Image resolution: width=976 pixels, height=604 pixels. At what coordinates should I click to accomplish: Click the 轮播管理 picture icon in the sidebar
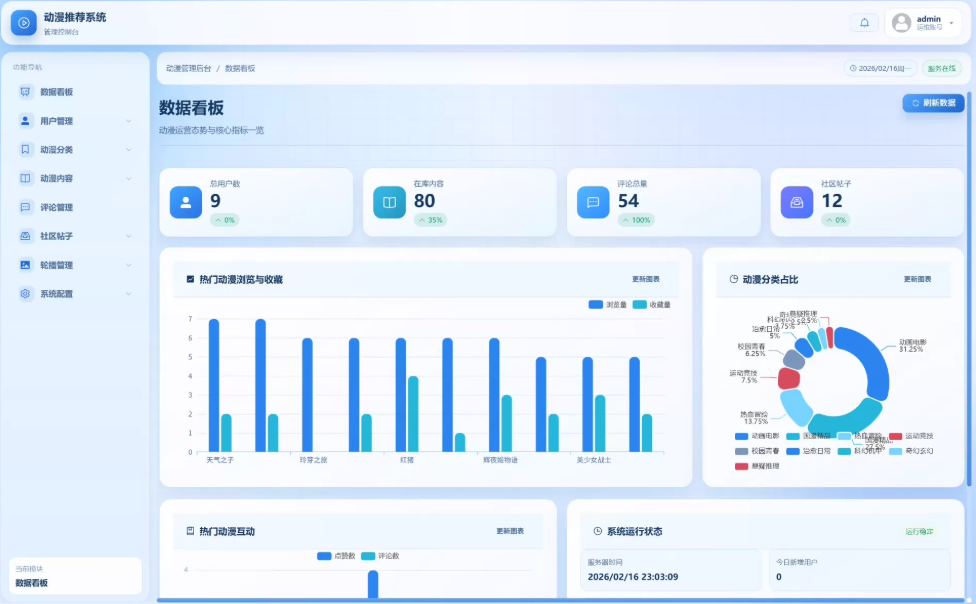[x=25, y=265]
